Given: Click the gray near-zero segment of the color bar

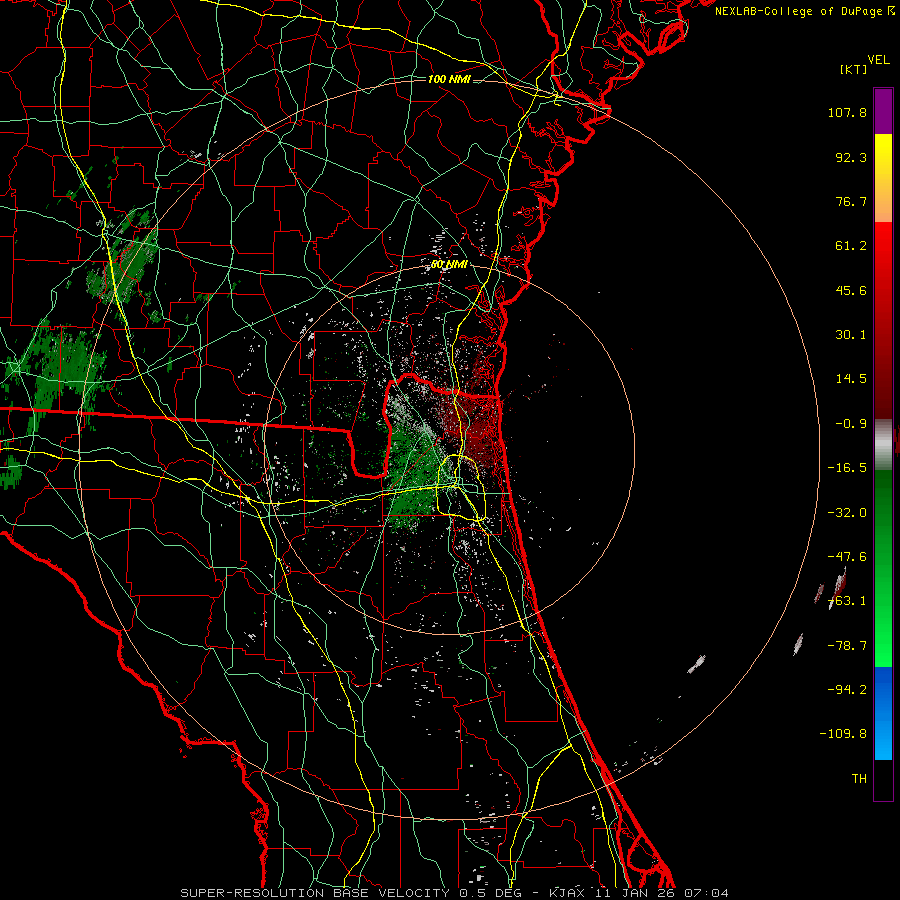Looking at the screenshot, I should [883, 445].
